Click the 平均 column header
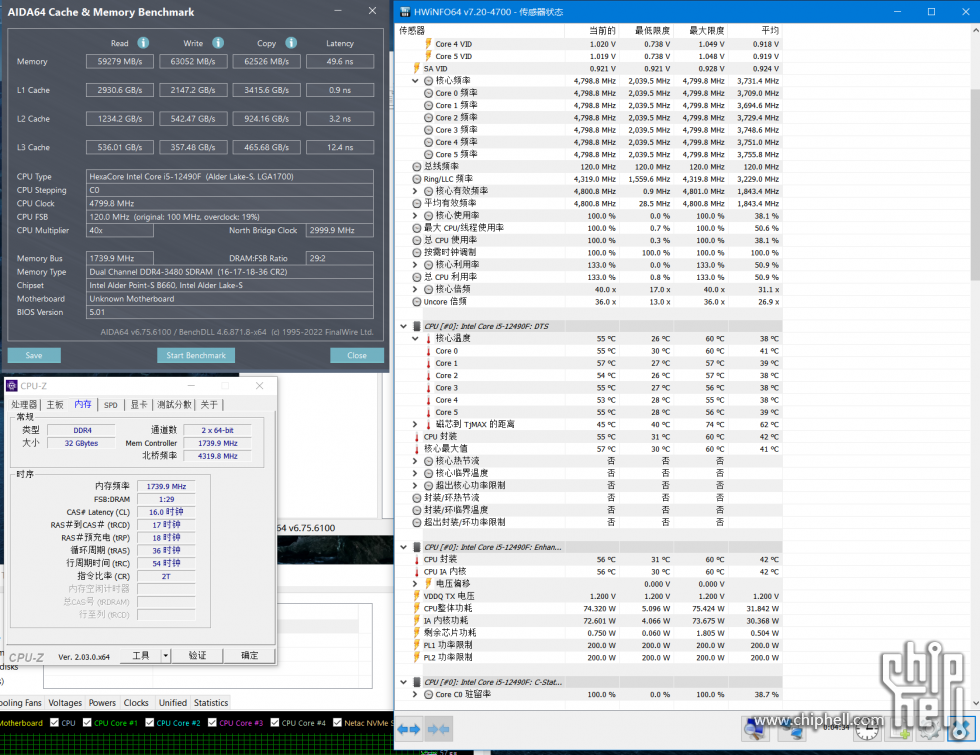 [x=755, y=30]
